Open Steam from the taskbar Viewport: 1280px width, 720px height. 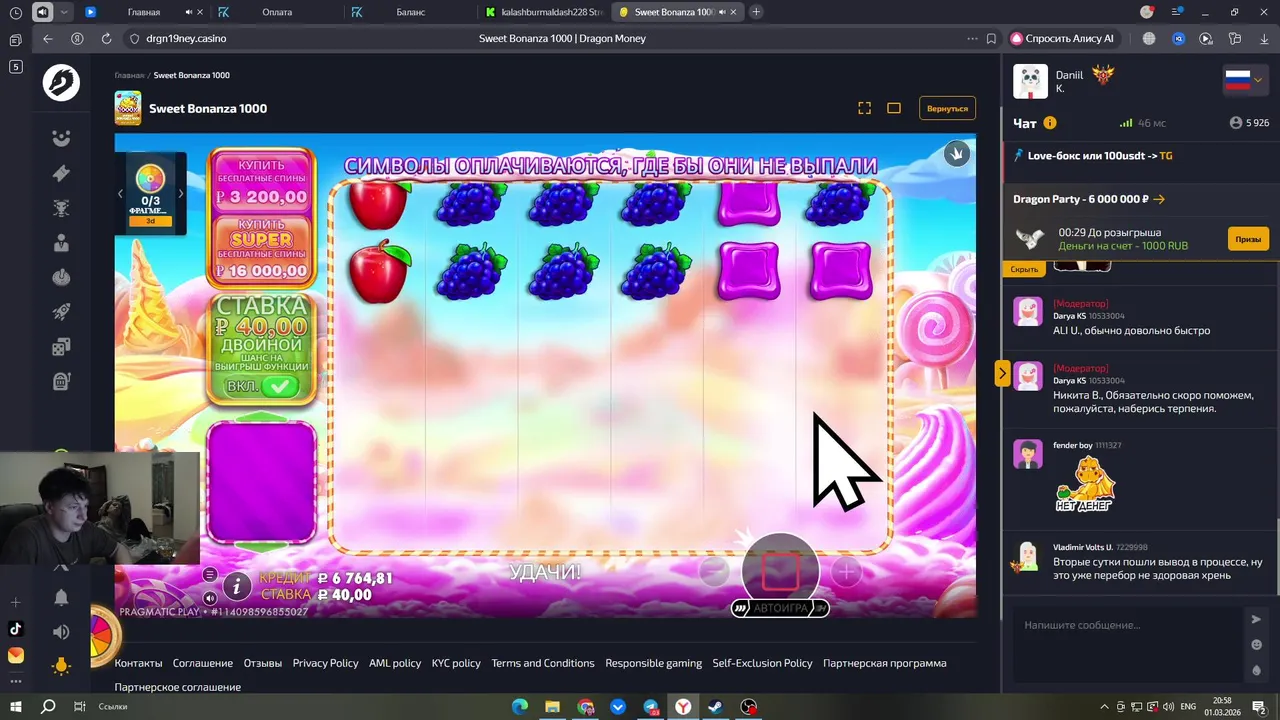(x=715, y=706)
